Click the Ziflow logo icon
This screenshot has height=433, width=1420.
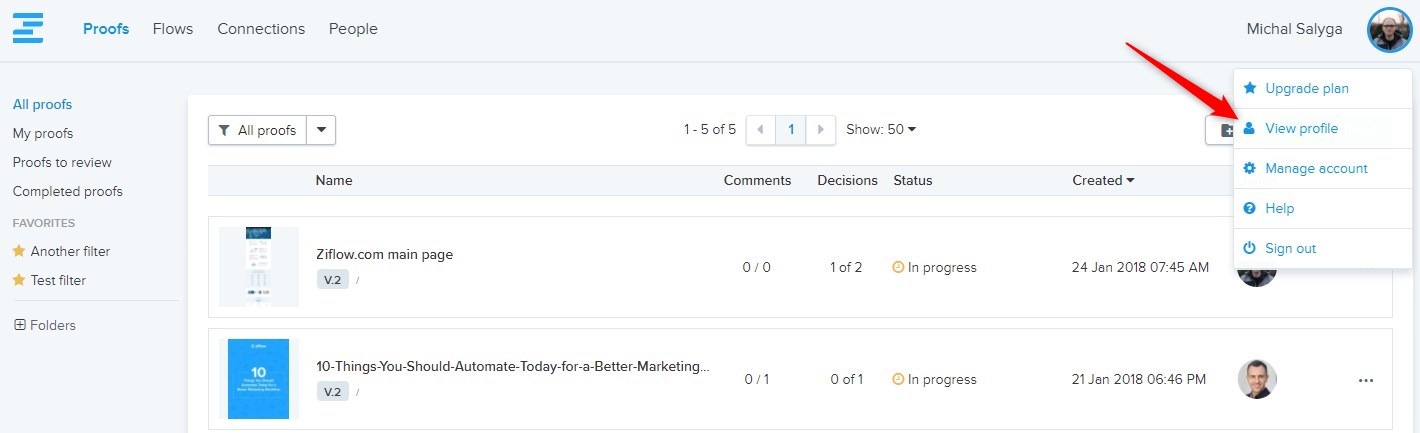pos(28,27)
